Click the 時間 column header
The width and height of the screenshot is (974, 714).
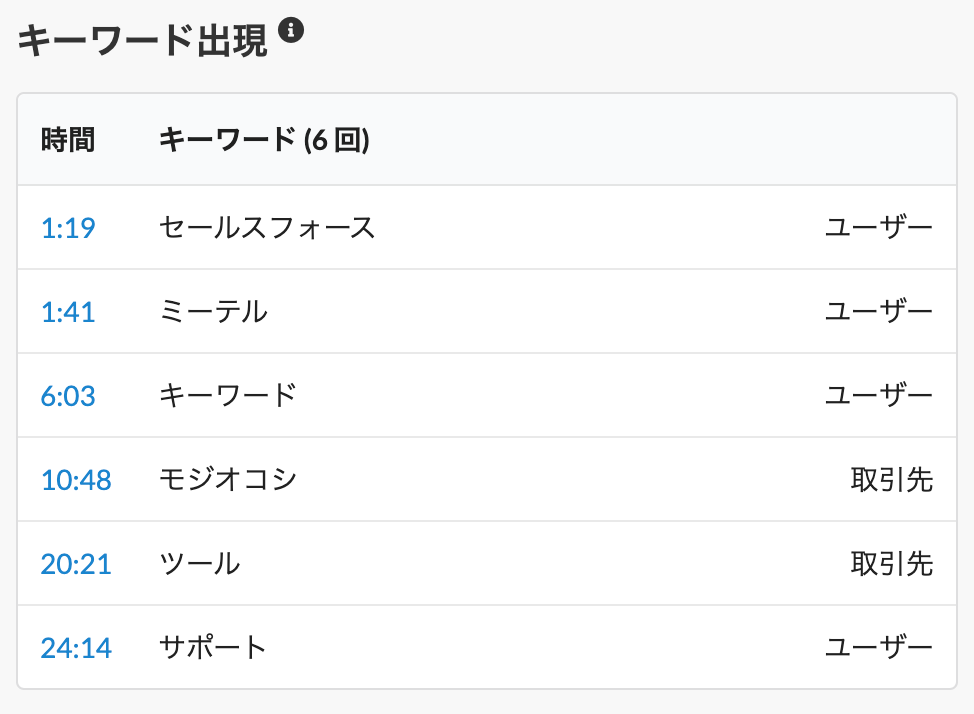(68, 139)
